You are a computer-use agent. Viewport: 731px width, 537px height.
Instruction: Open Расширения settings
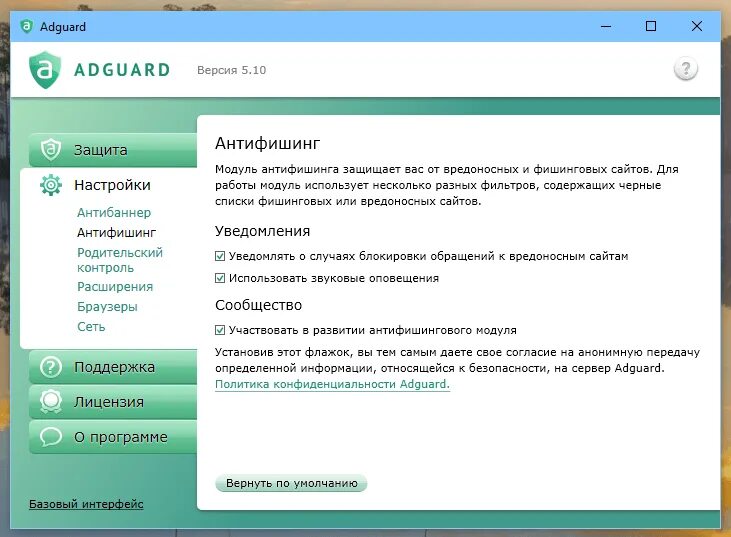tap(115, 287)
